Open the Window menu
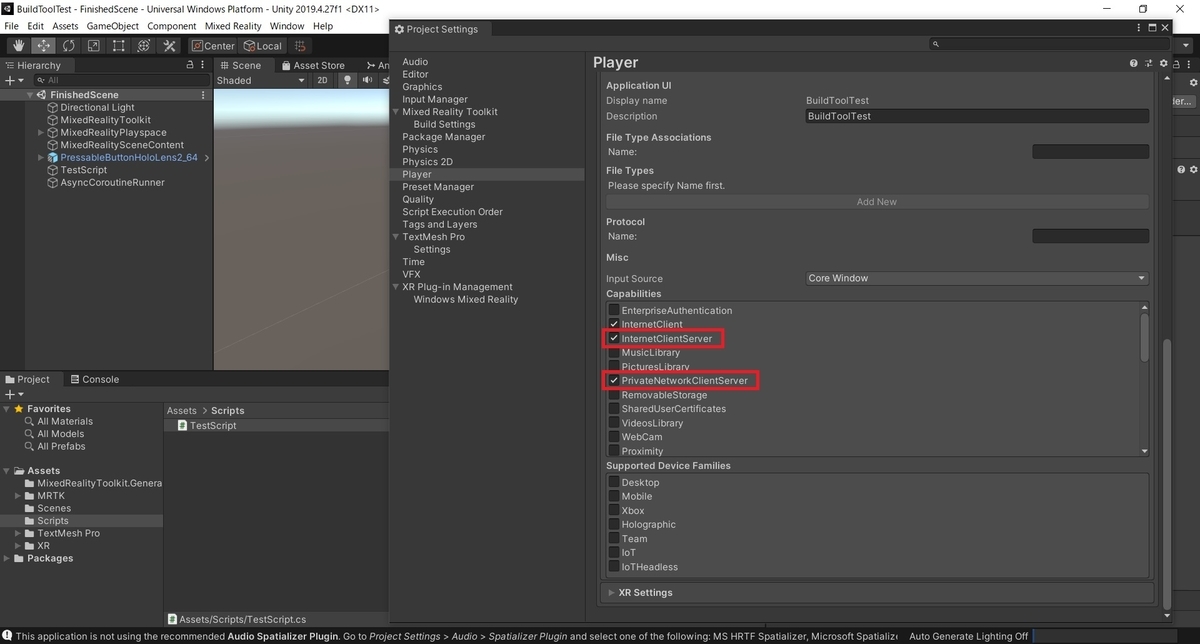Image resolution: width=1200 pixels, height=644 pixels. 287,26
